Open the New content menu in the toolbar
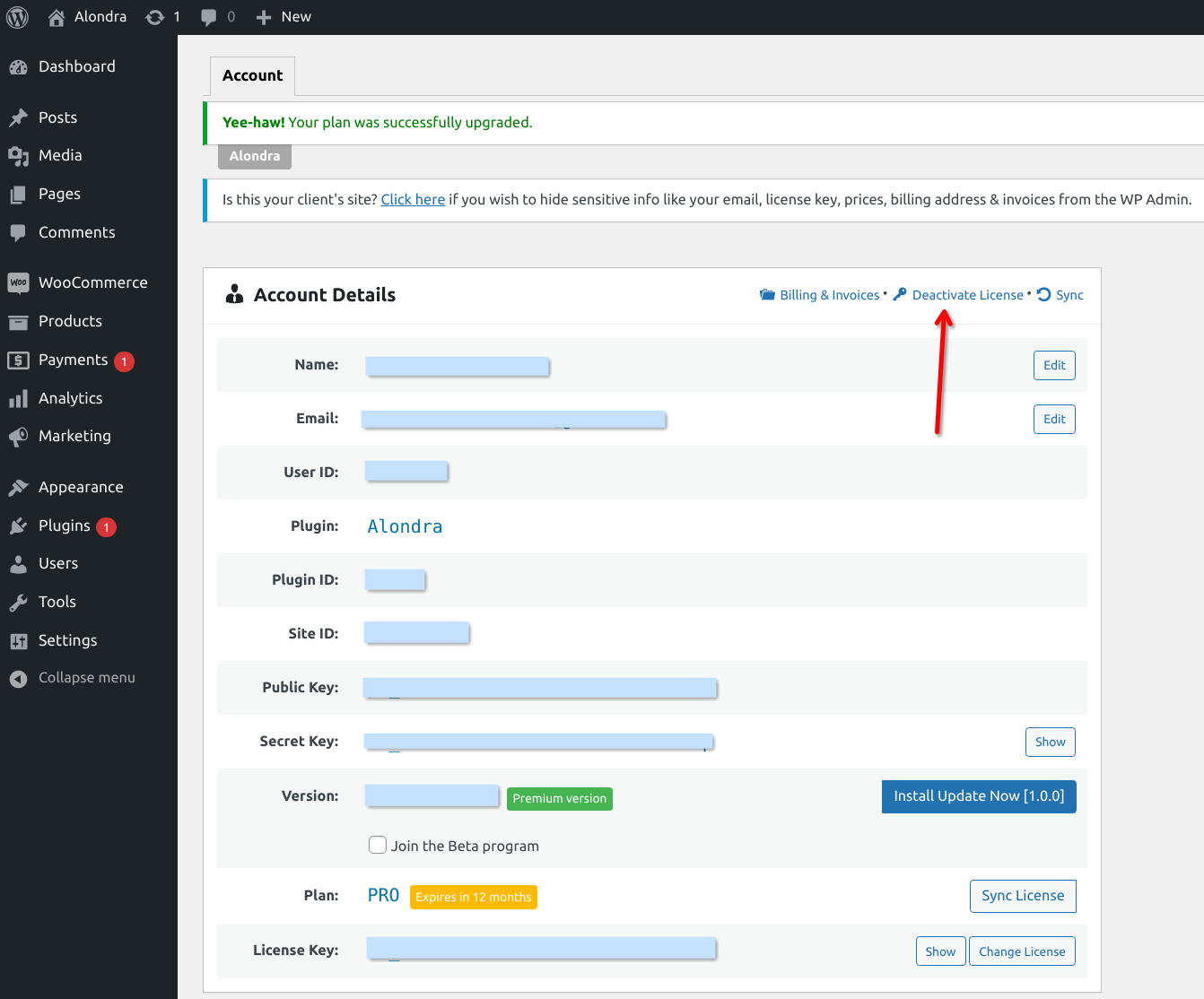Screen dimensions: 1204x999 coord(283,16)
